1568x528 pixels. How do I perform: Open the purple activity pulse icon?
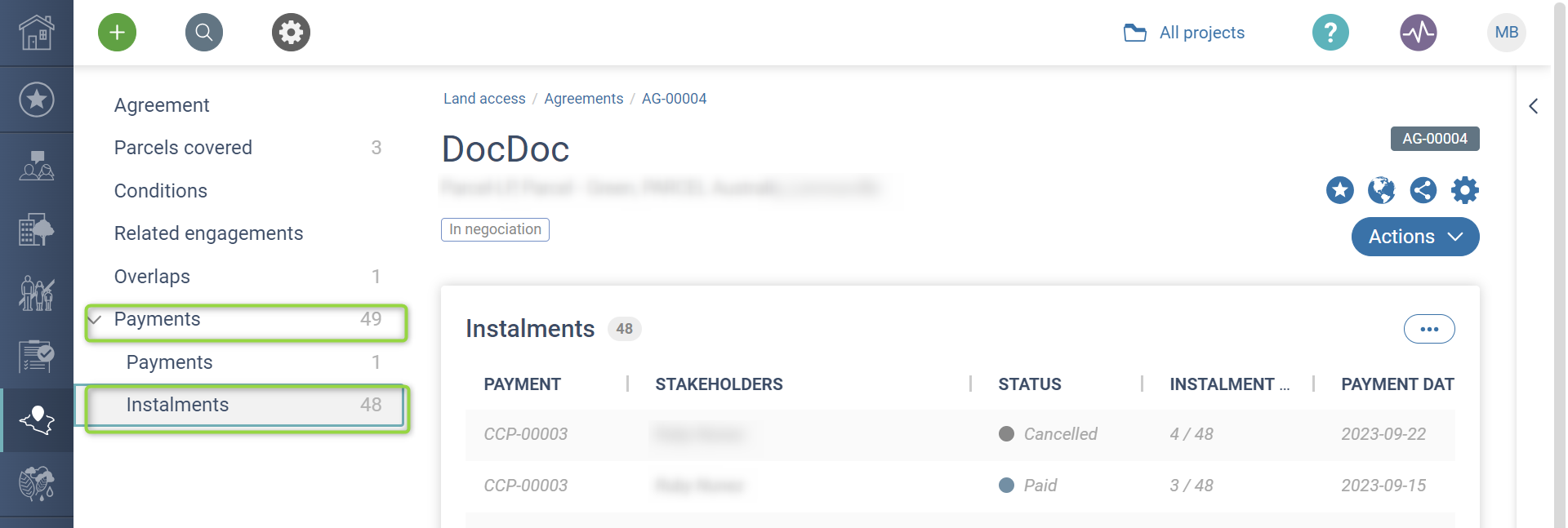pyautogui.click(x=1419, y=33)
